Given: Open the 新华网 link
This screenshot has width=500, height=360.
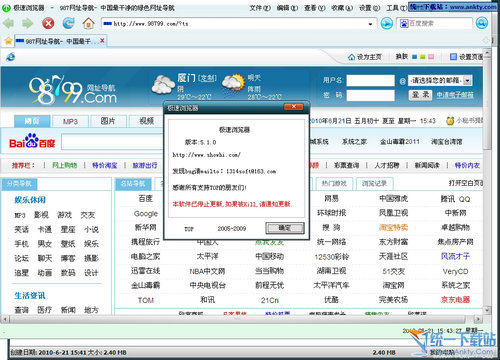Looking at the screenshot, I should click(145, 227).
